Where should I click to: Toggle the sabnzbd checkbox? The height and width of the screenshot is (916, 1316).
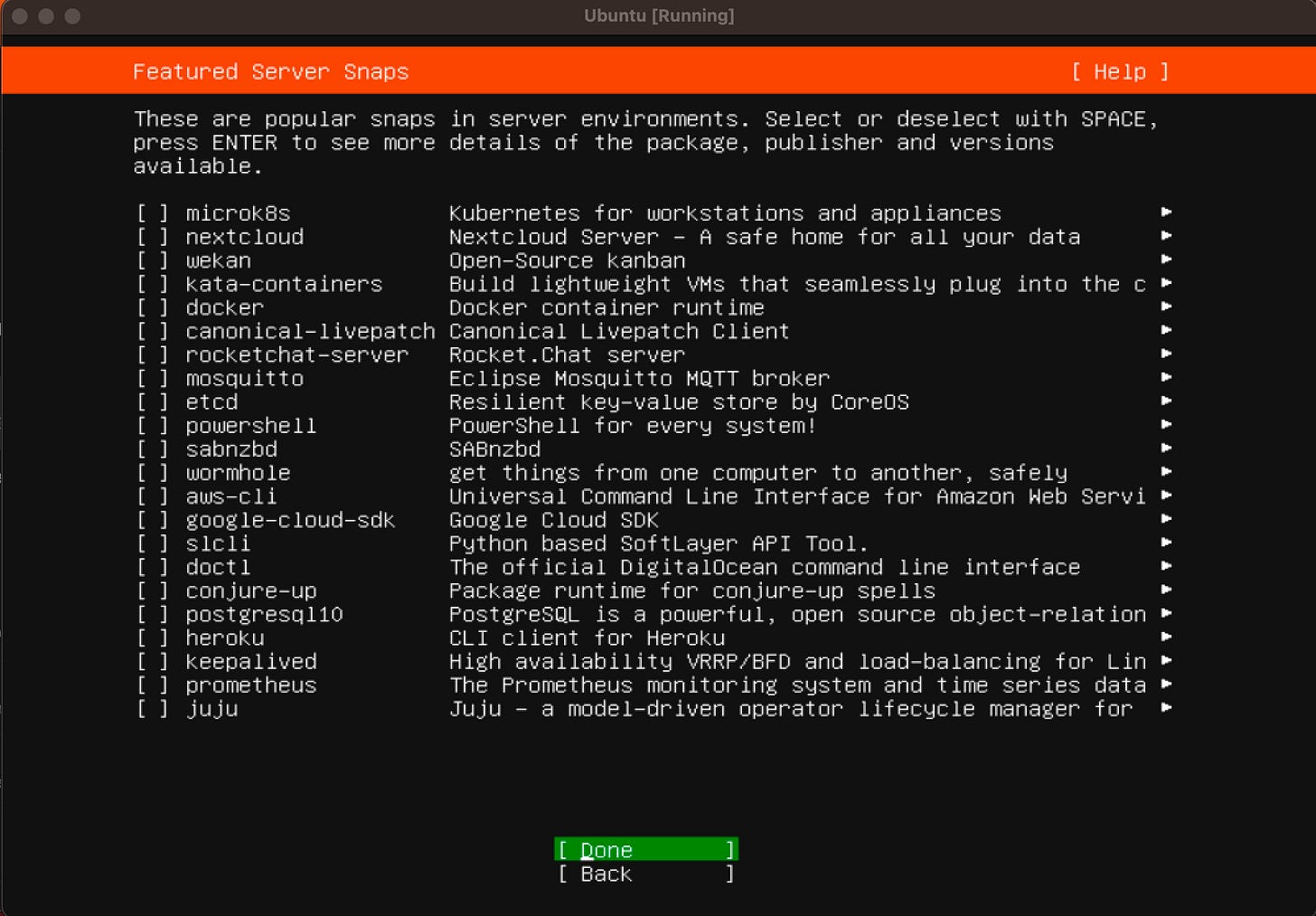click(153, 449)
